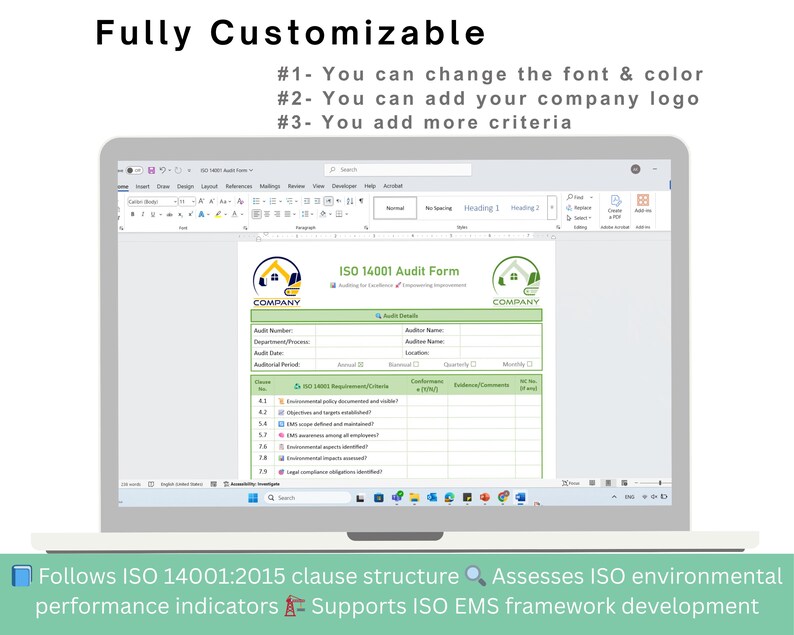Image resolution: width=794 pixels, height=635 pixels.
Task: Clear all formatting
Action: [x=240, y=201]
